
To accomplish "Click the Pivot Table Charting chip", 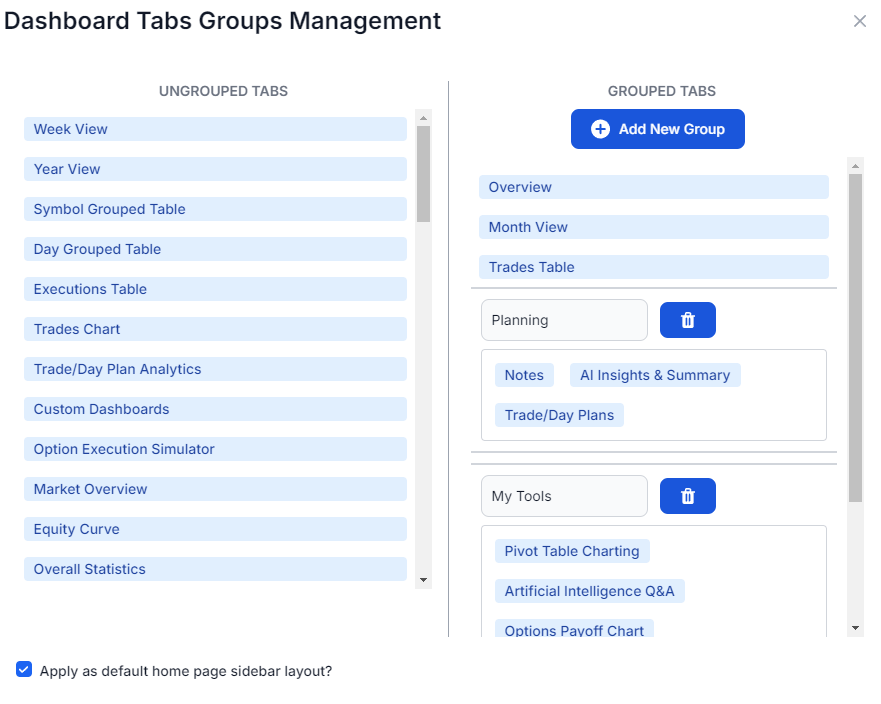I will click(572, 551).
